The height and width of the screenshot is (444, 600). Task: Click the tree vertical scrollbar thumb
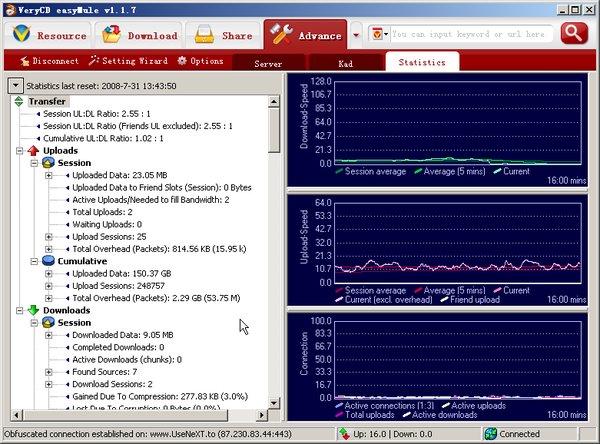point(274,130)
